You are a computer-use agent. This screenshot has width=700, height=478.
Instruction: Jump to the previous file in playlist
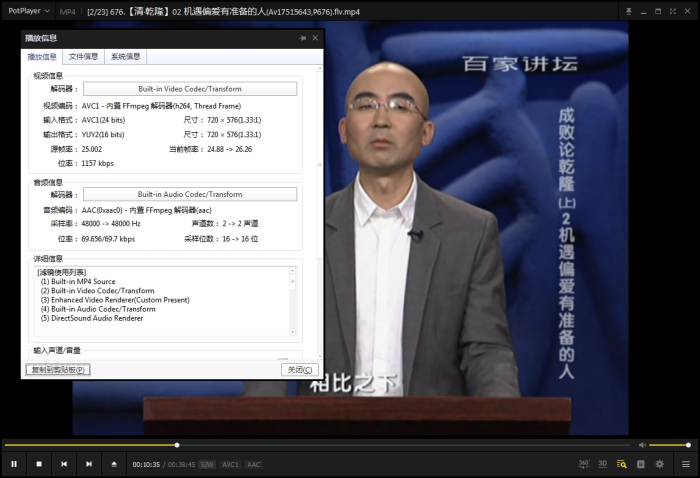64,464
